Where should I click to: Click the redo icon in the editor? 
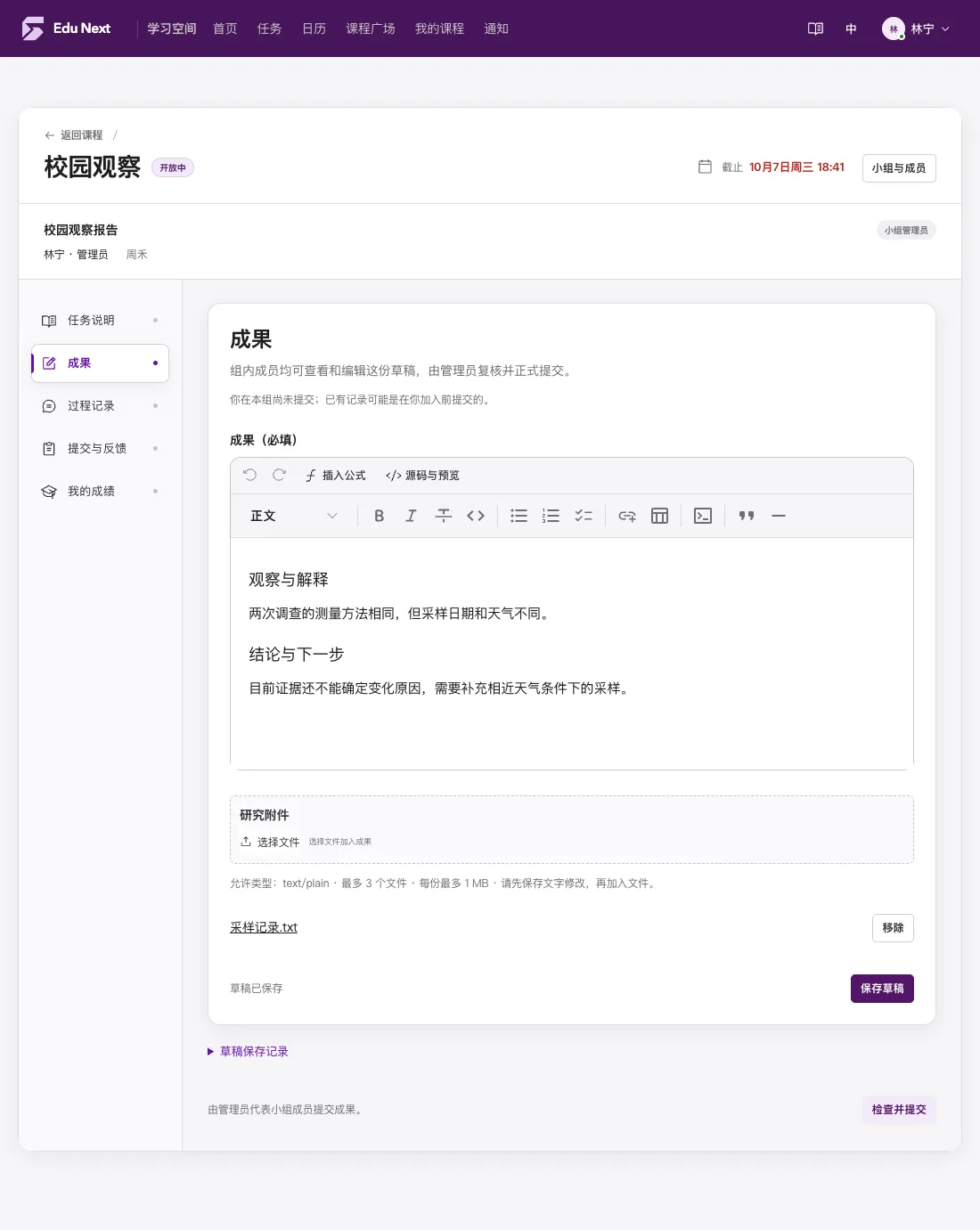click(x=279, y=475)
